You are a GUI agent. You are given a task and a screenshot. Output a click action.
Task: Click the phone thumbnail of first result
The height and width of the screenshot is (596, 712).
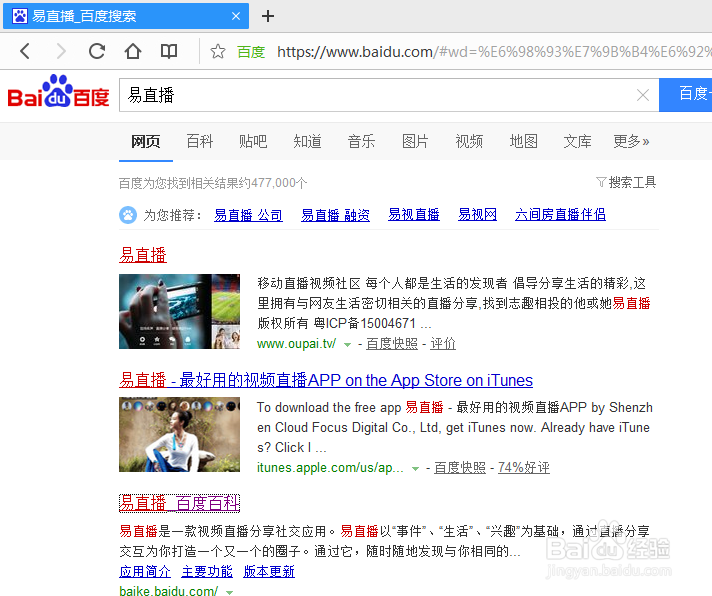coord(179,311)
